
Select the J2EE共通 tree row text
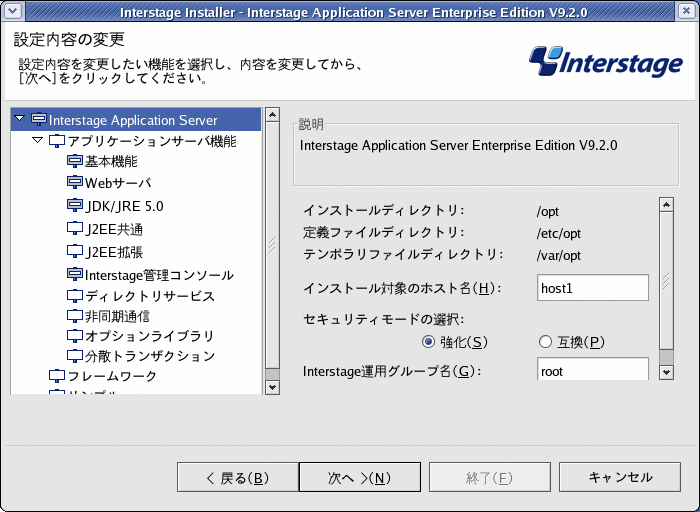click(x=114, y=229)
